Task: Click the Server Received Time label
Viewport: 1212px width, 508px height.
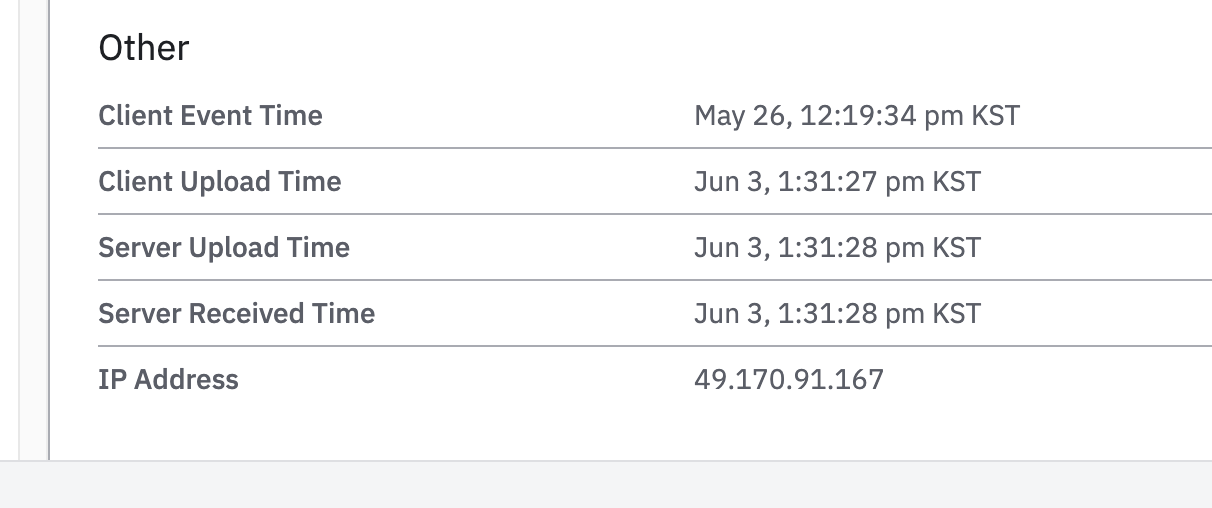Action: coord(236,314)
